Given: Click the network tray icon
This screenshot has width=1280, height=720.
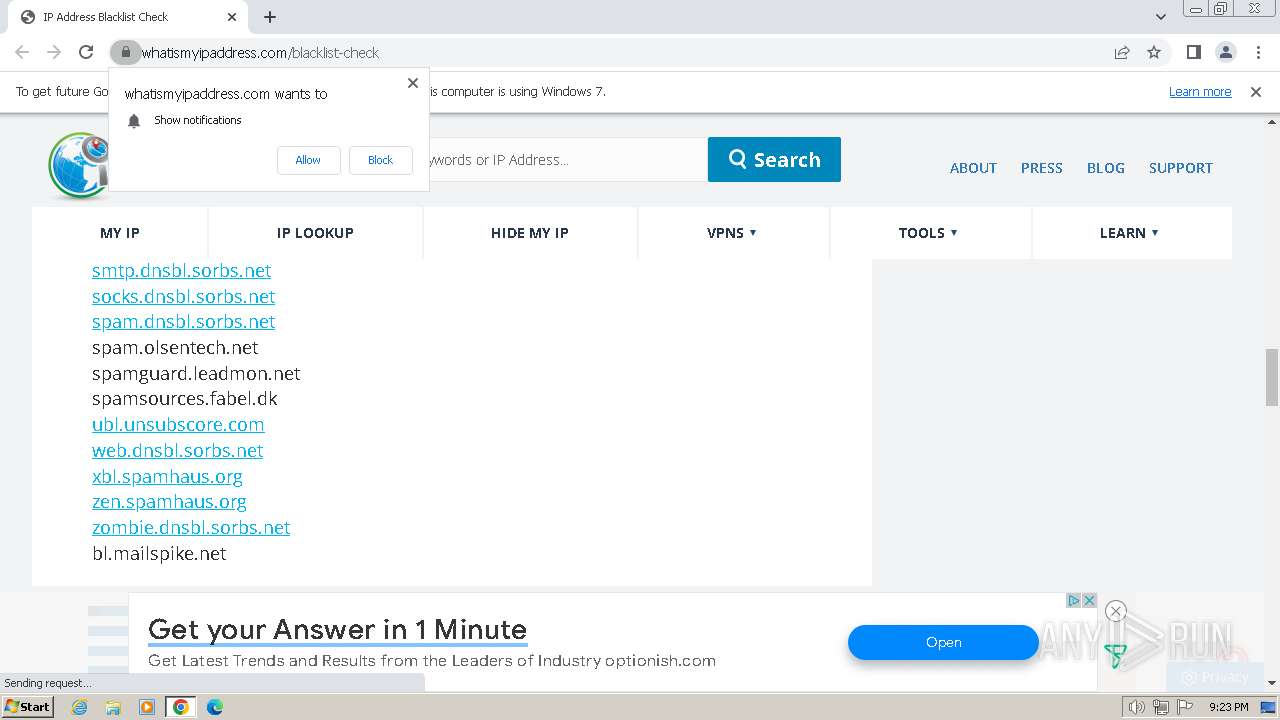Looking at the screenshot, I should pyautogui.click(x=1160, y=707).
